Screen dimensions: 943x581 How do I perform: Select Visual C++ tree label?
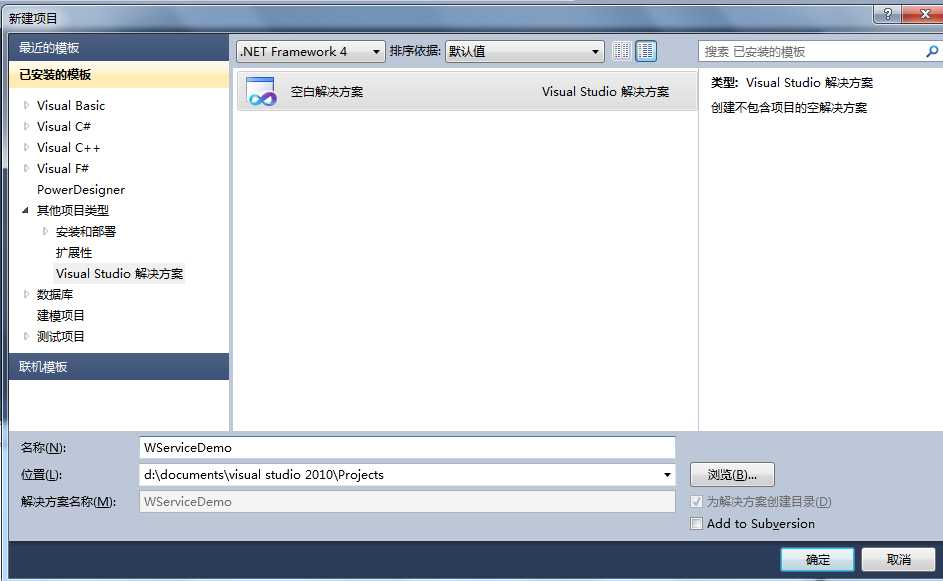[69, 147]
